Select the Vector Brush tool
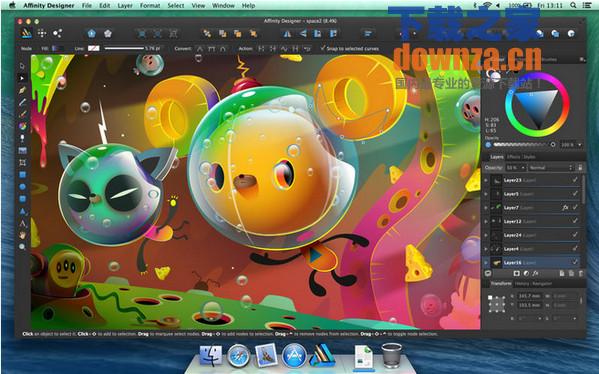 (x=22, y=114)
